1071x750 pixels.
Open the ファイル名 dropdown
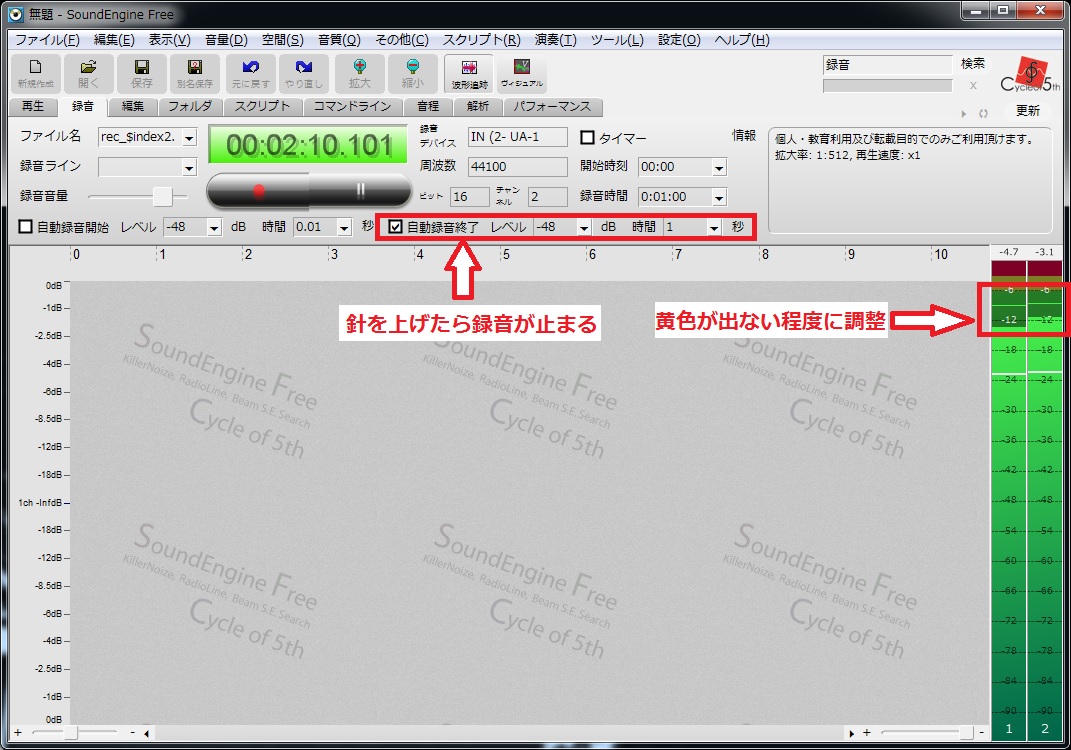point(189,137)
